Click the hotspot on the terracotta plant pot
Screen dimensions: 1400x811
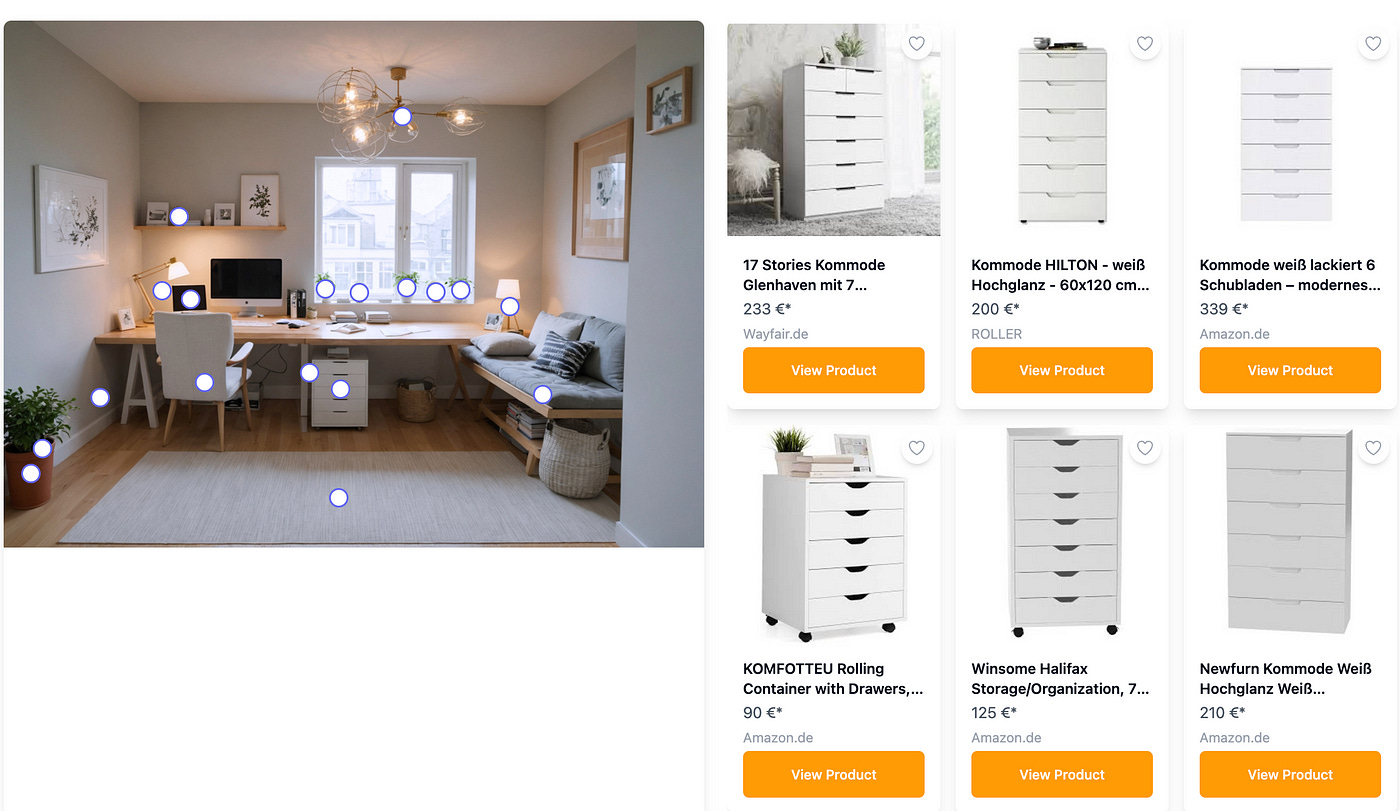[31, 473]
